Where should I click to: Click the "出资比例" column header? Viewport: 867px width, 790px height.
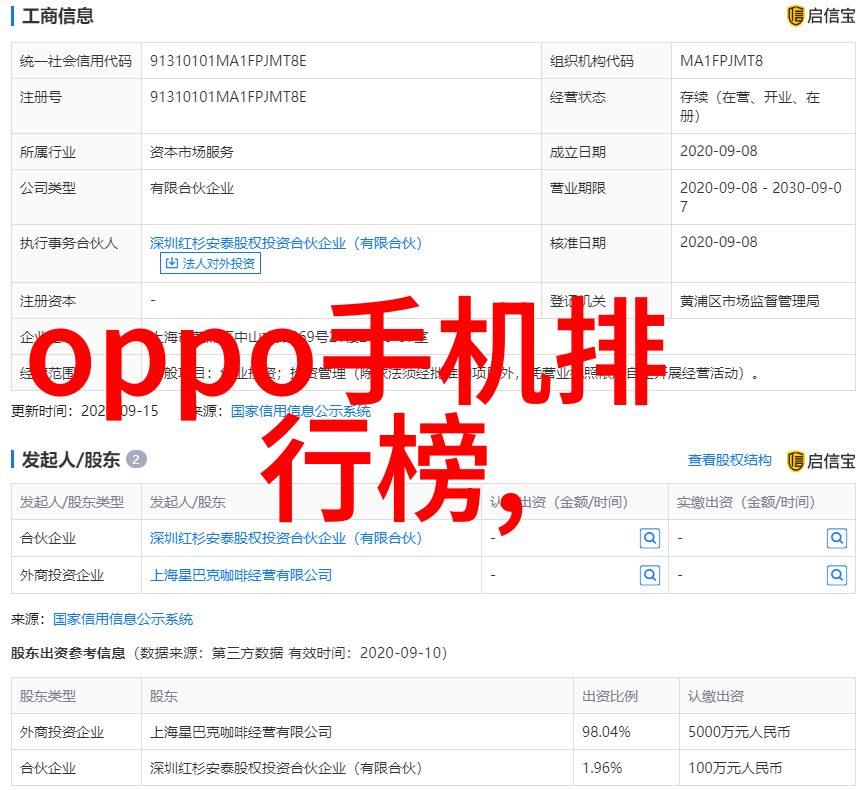610,696
